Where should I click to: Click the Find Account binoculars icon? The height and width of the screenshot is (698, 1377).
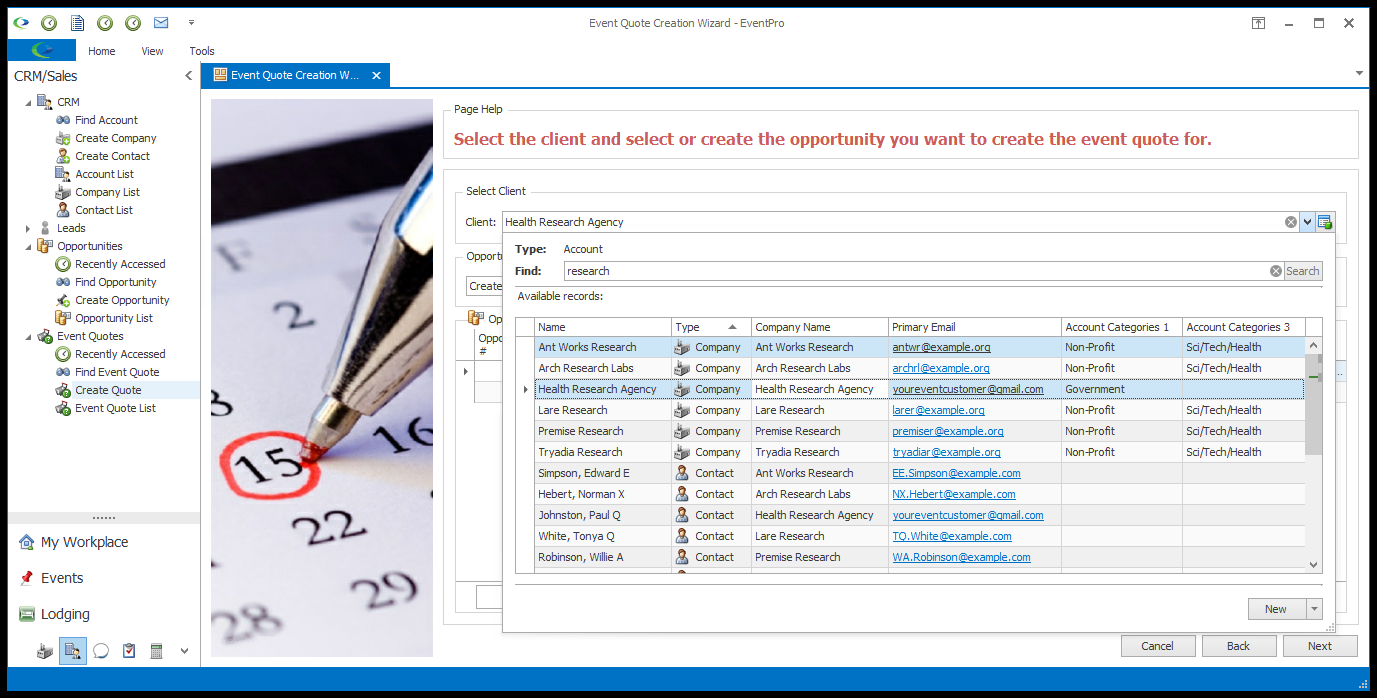pos(63,120)
